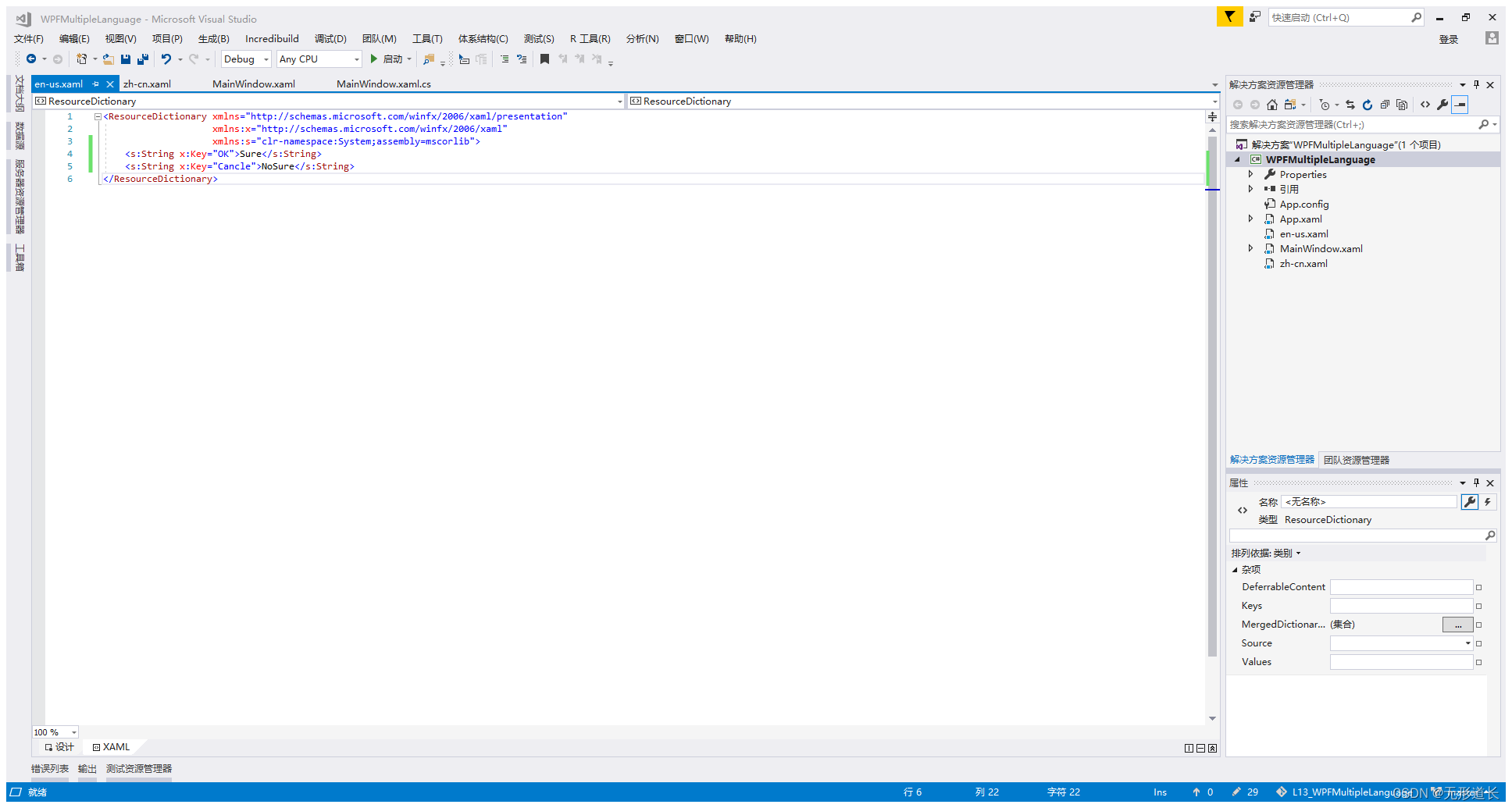Switch to the zh-cn.xaml tab
Image resolution: width=1512 pixels, height=808 pixels.
pyautogui.click(x=147, y=84)
